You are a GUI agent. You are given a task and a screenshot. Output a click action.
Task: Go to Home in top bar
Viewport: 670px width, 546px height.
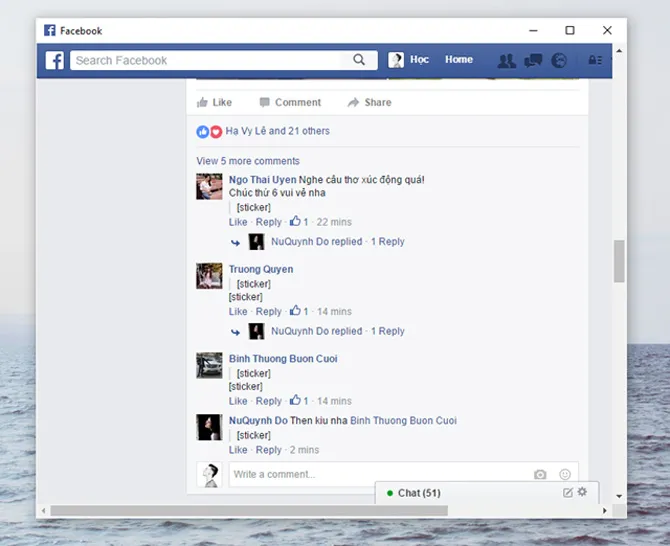[x=459, y=59]
